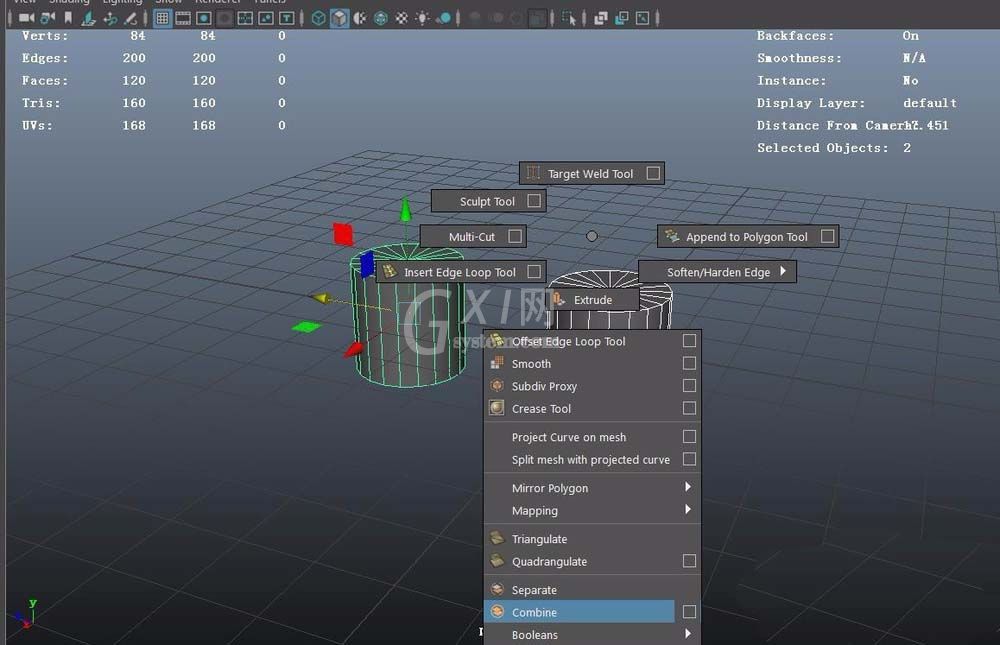Image resolution: width=1000 pixels, height=645 pixels.
Task: Open option box for Sculpt Tool
Action: pyautogui.click(x=534, y=201)
